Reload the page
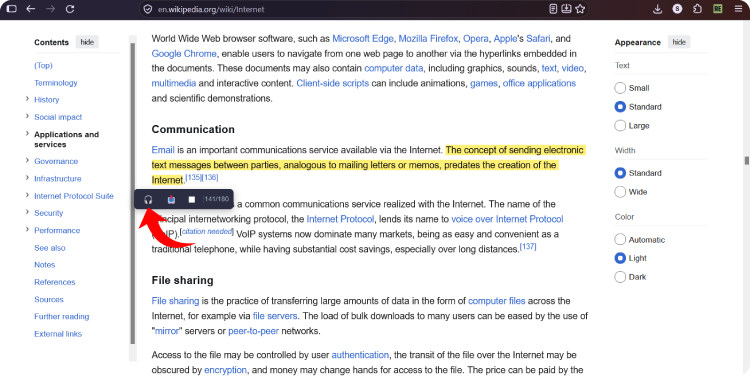The image size is (750, 377). point(70,9)
